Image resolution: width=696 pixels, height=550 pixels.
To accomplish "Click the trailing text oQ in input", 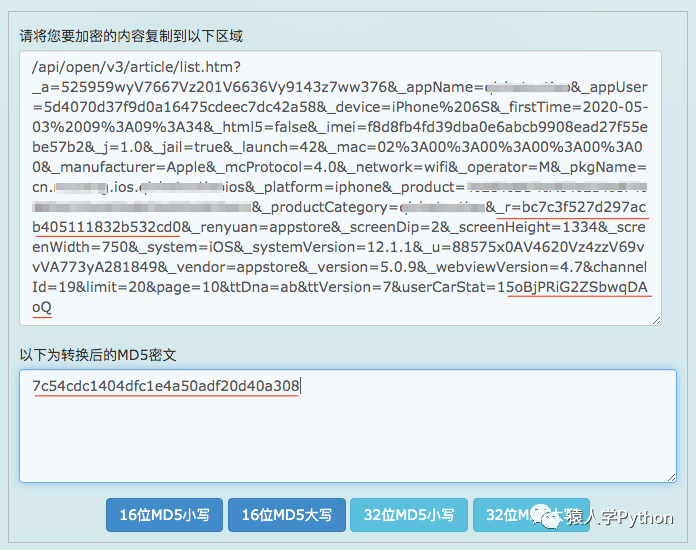I will point(42,307).
